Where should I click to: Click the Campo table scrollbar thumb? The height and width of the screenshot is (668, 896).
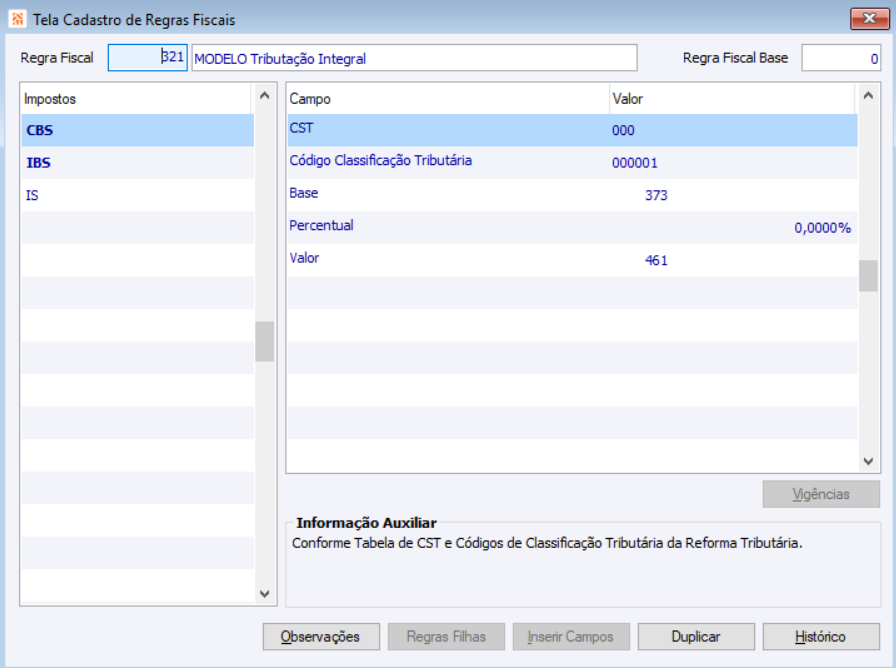[x=868, y=276]
